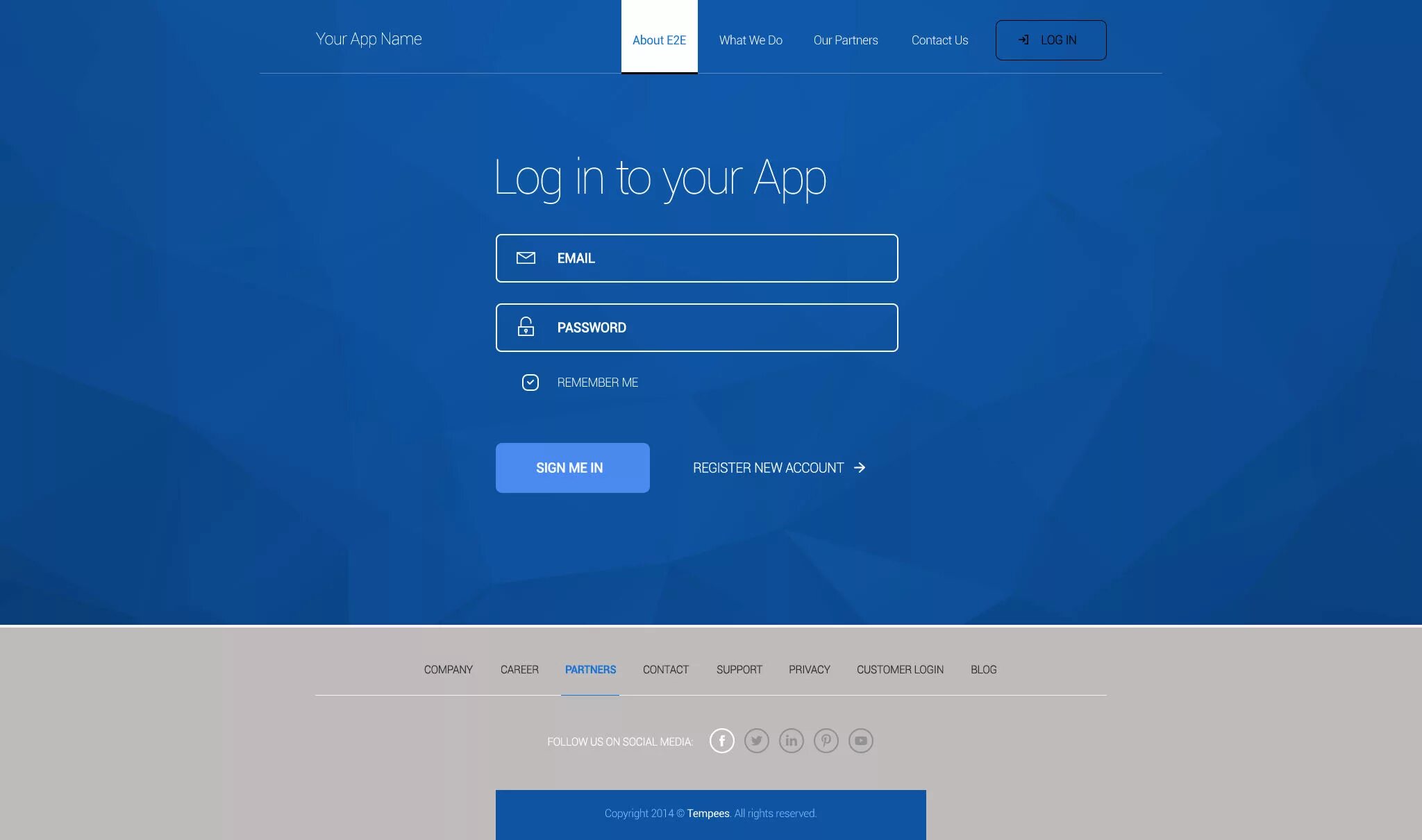Screen dimensions: 1422x840
Task: Select the Our Partners nav item
Action: pyautogui.click(x=845, y=40)
